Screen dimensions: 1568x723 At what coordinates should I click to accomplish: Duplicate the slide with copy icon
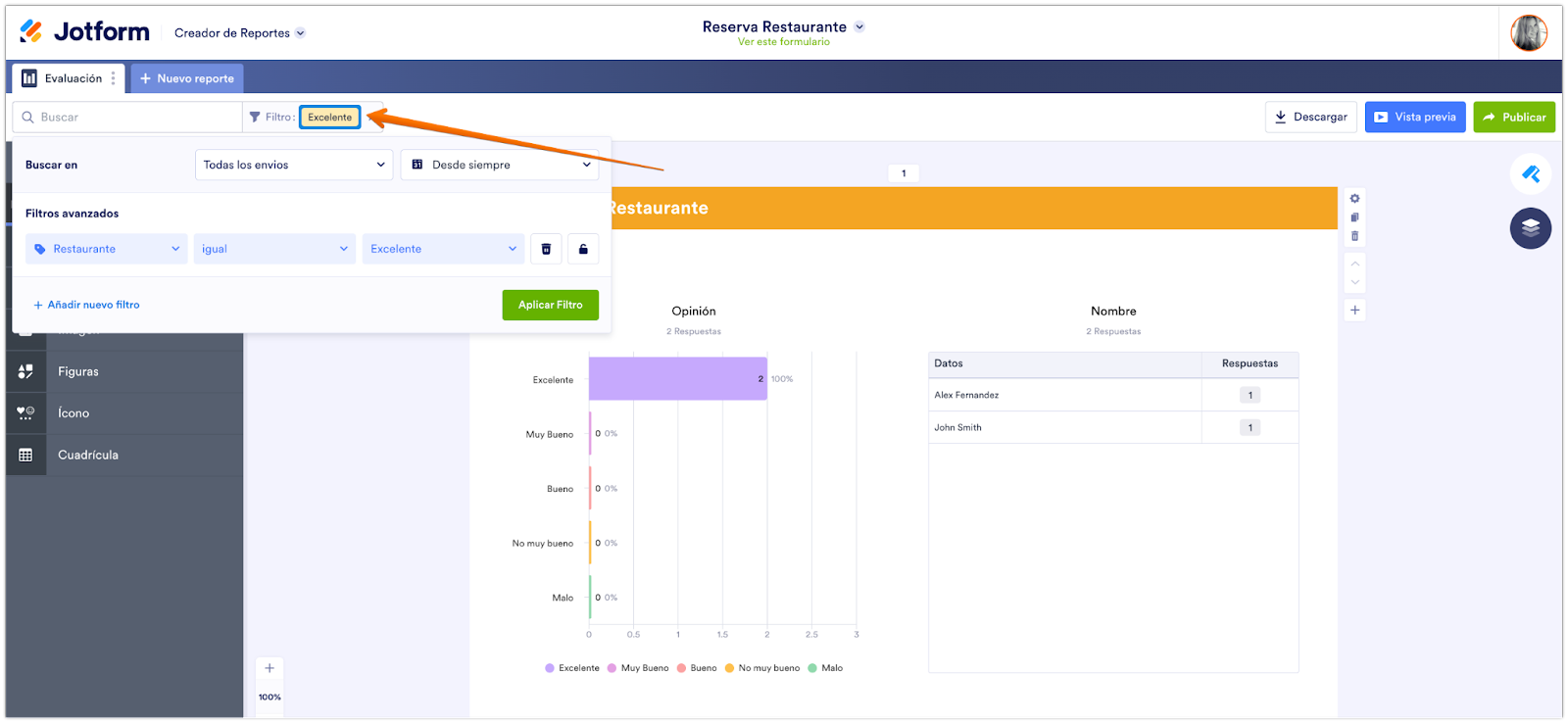[1354, 217]
